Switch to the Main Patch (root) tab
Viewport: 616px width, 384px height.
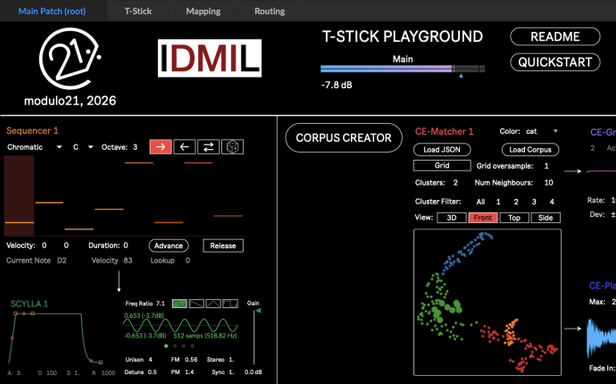52,11
